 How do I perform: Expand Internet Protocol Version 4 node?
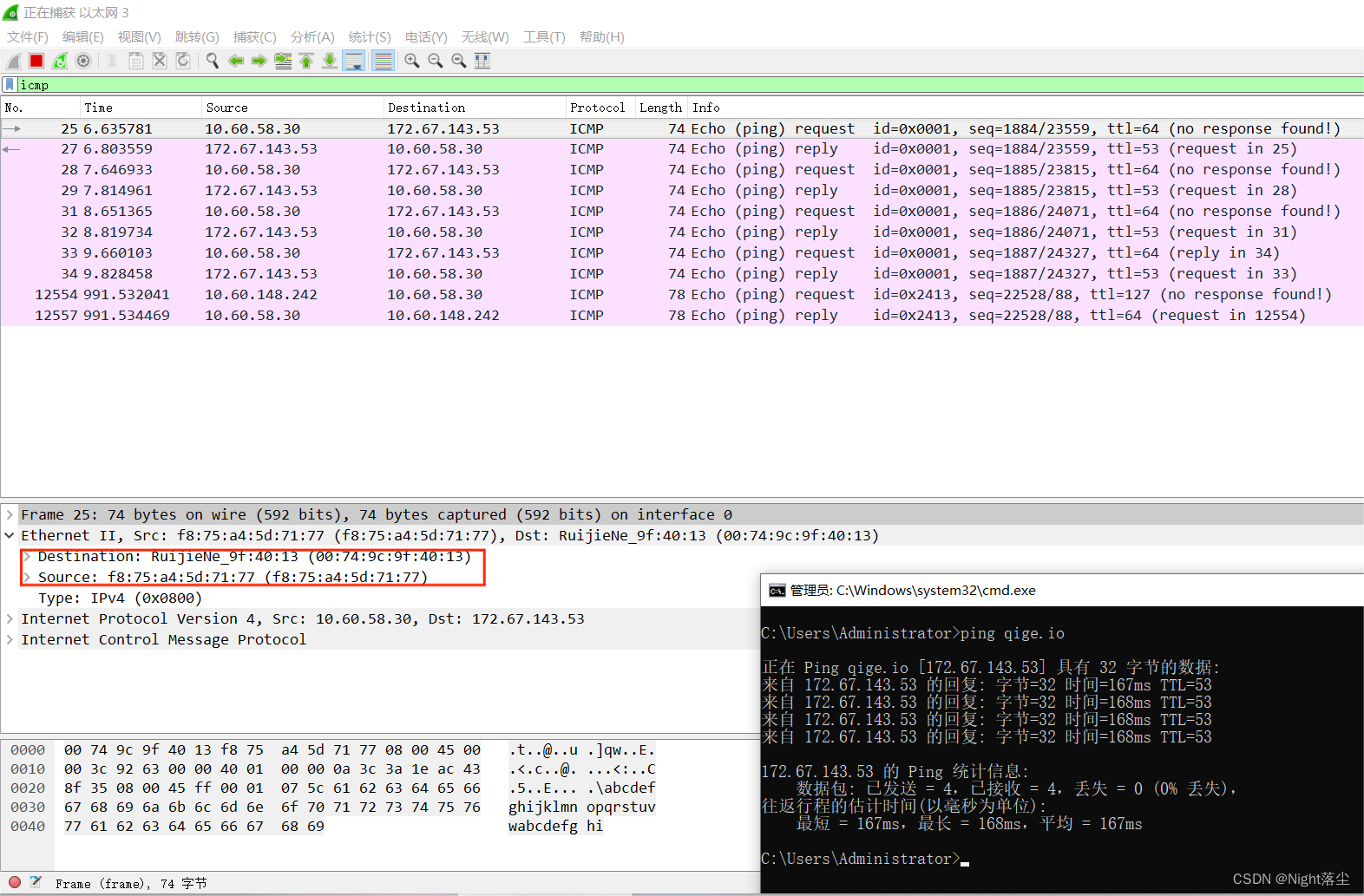pyautogui.click(x=10, y=618)
